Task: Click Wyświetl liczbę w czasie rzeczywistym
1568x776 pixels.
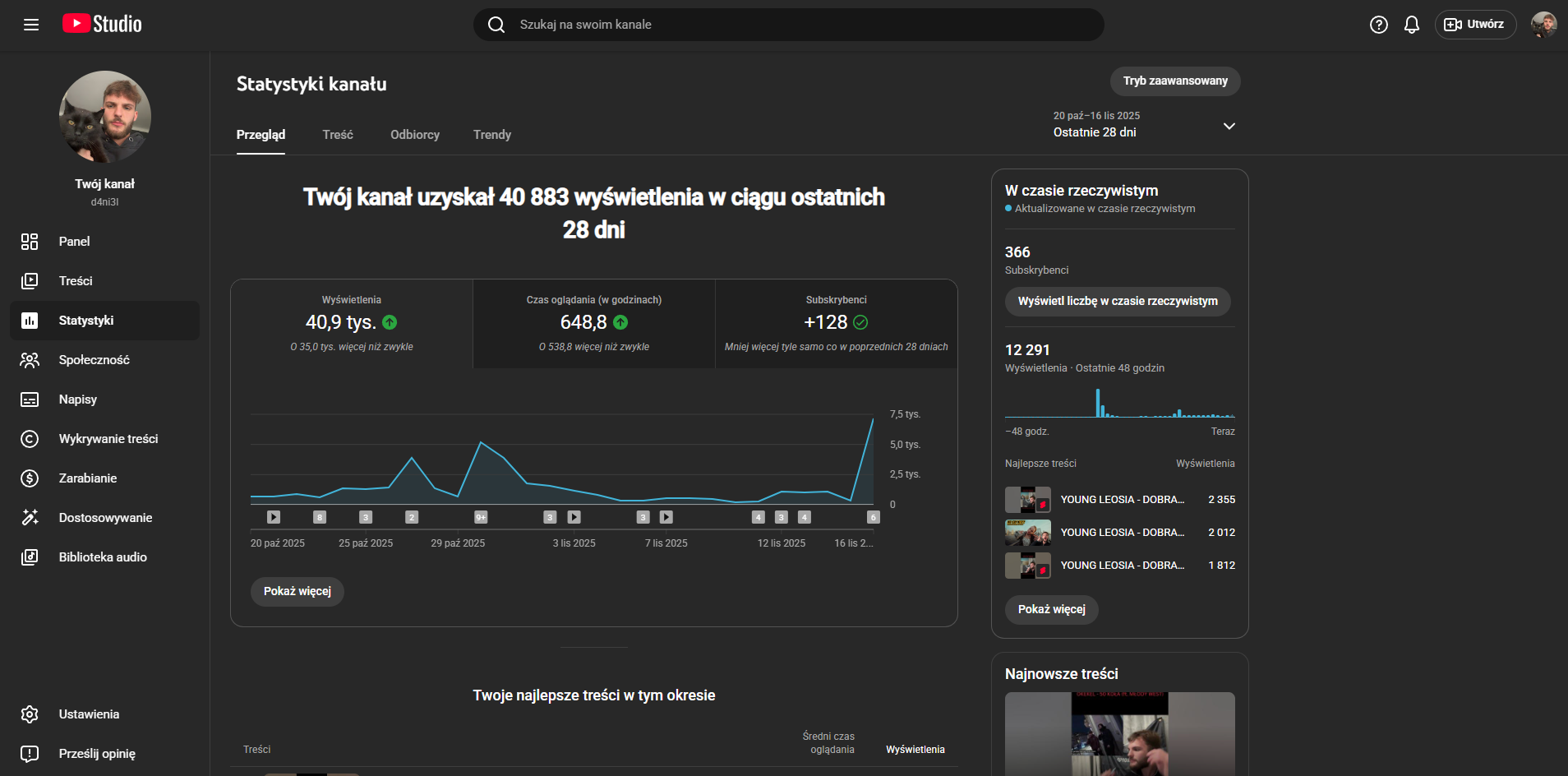Action: click(x=1117, y=302)
